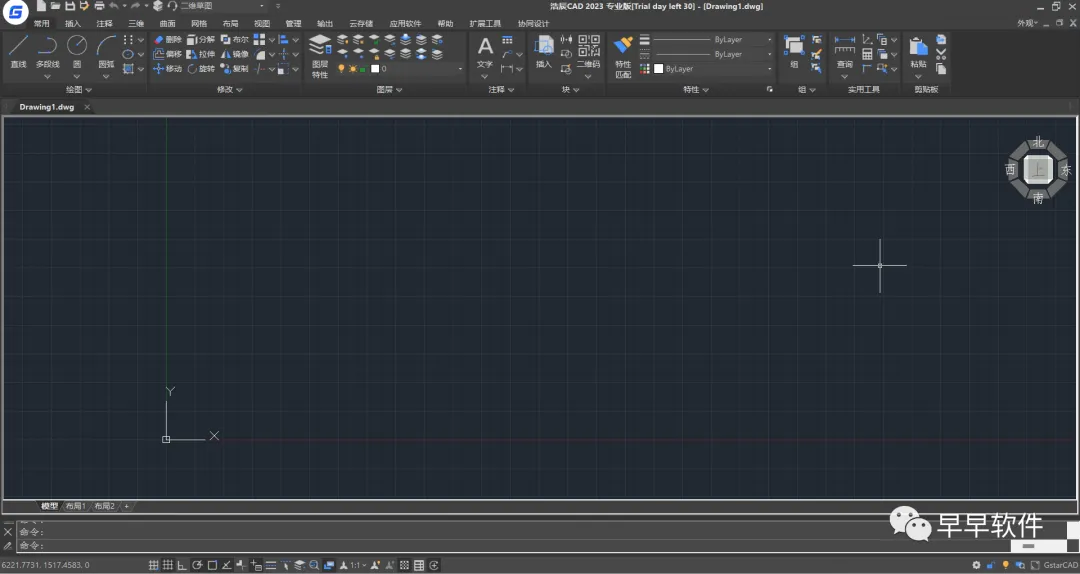
Task: Click the Drawing1.dwg document tab
Action: coord(47,107)
